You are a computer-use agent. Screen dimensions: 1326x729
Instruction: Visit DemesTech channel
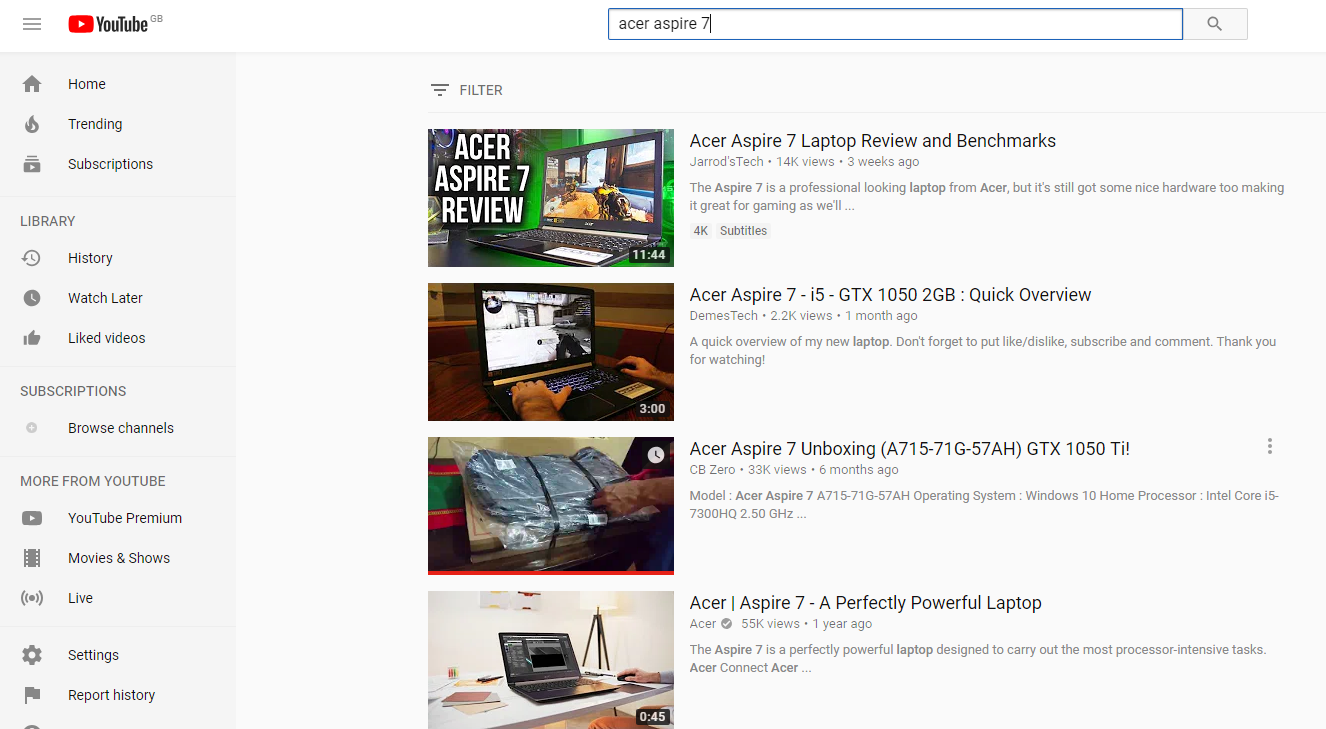pos(724,316)
